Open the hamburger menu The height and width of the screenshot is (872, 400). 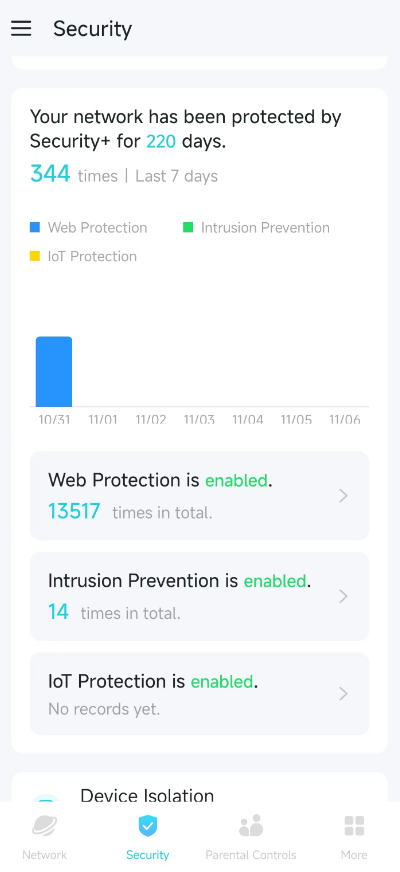coord(21,28)
